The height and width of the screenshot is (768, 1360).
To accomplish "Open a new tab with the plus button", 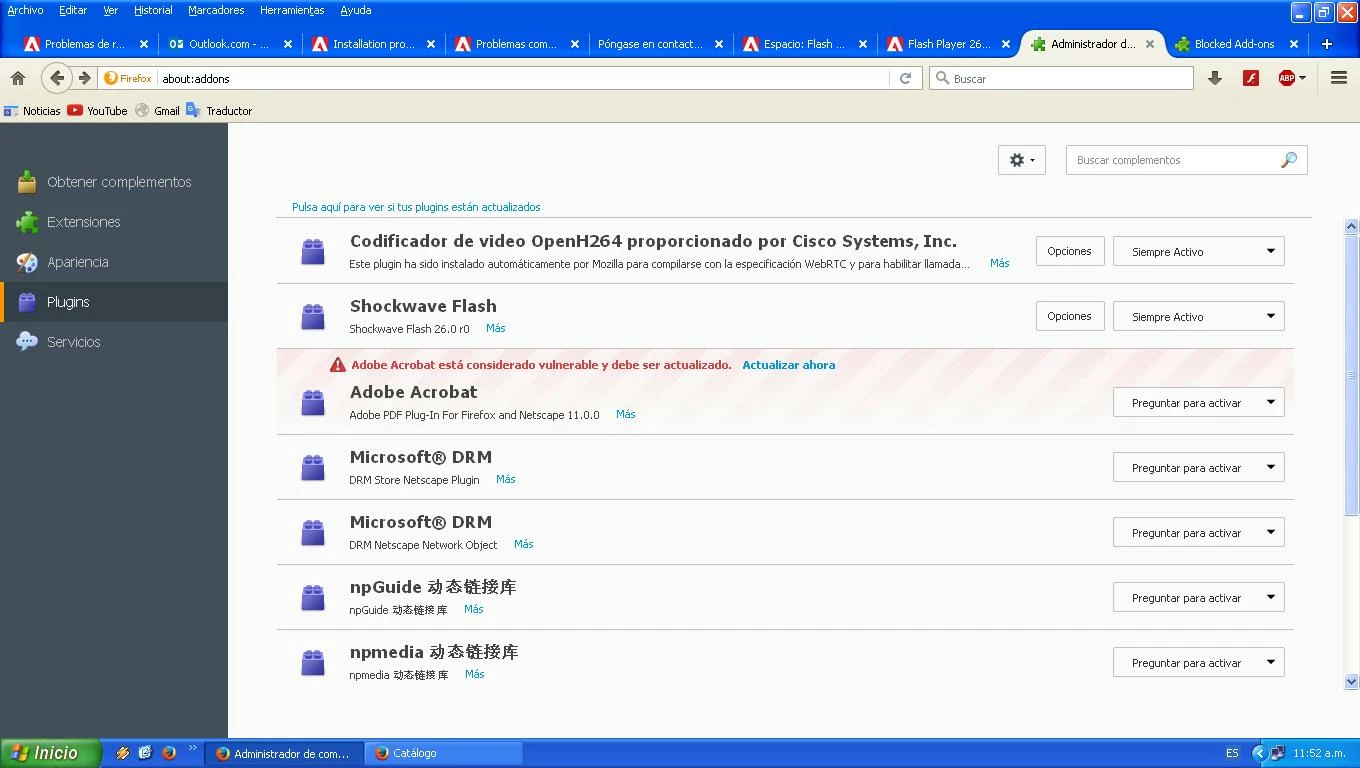I will click(x=1327, y=44).
